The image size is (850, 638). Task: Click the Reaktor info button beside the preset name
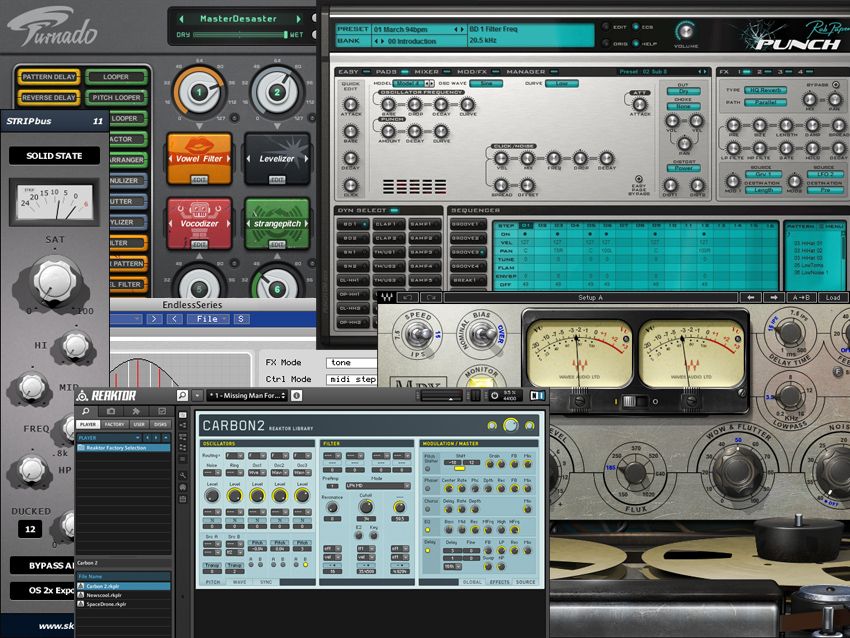pyautogui.click(x=297, y=396)
